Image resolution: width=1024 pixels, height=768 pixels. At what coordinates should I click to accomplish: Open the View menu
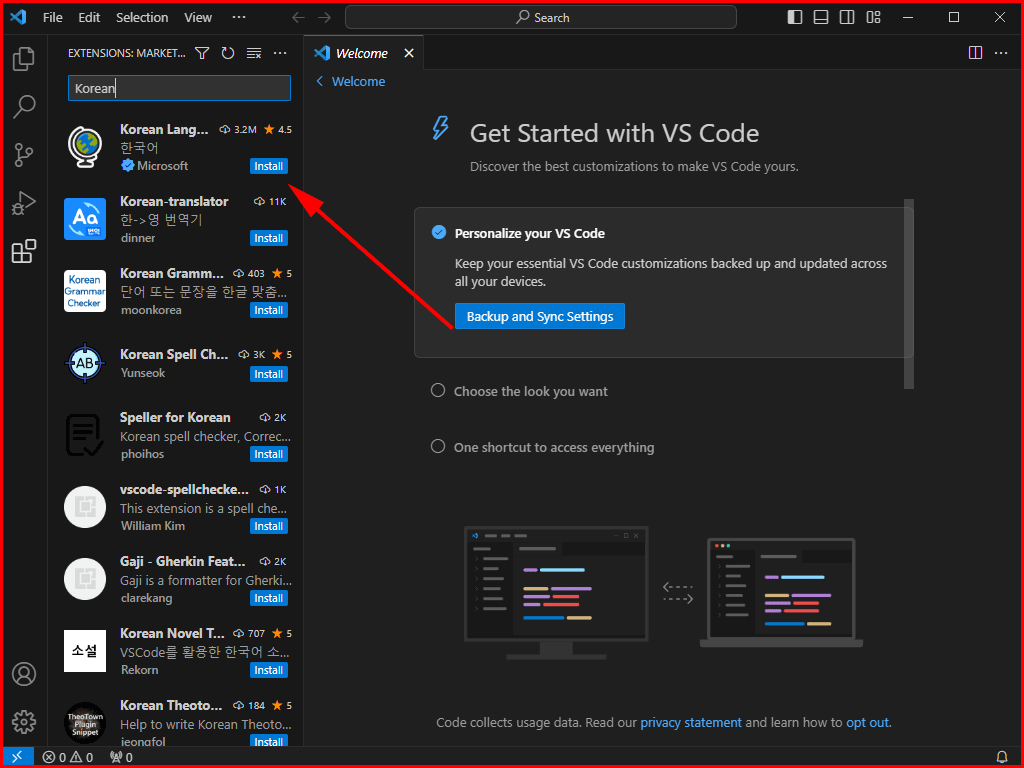coord(198,18)
